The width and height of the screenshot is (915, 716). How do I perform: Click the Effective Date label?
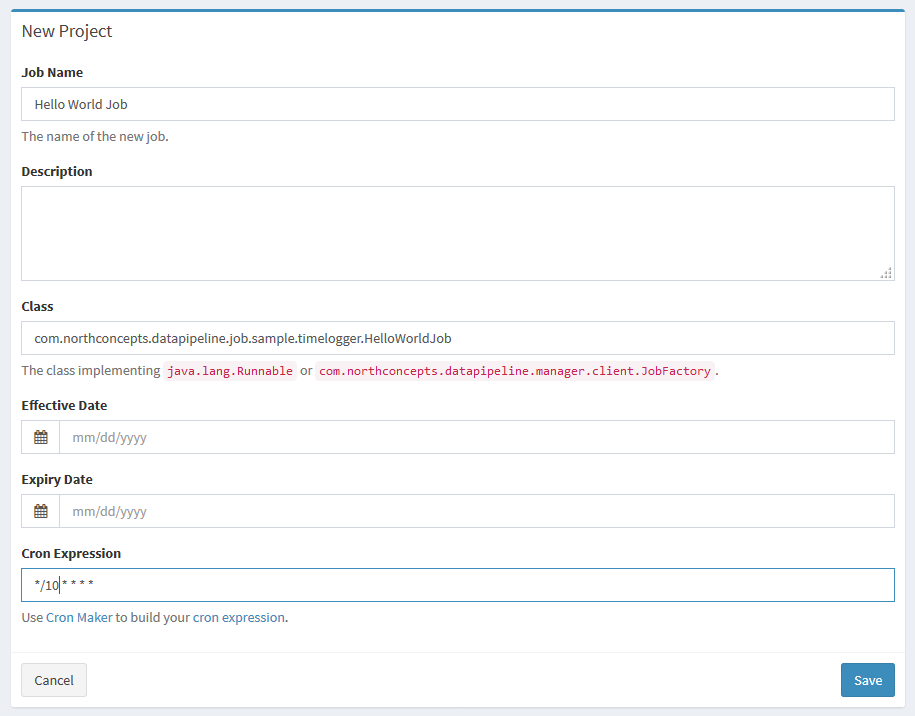click(x=64, y=406)
